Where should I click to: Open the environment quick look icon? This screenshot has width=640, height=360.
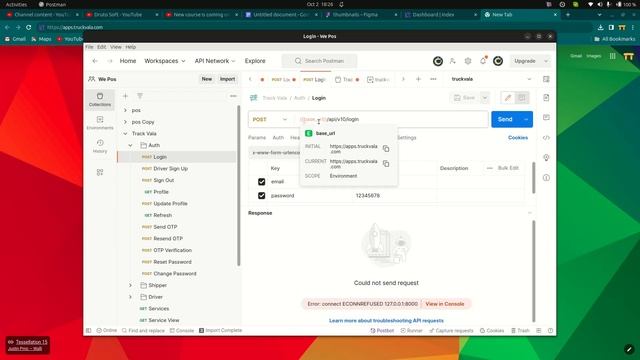[x=546, y=79]
